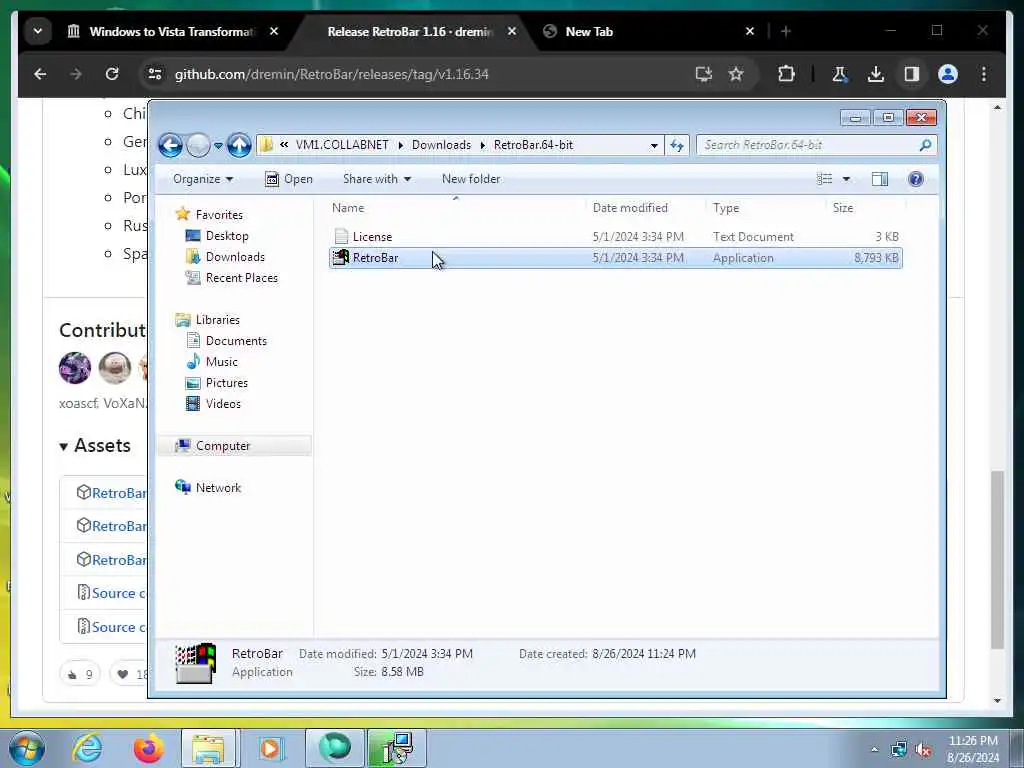Screen dimensions: 1024x768
Task: Open browser downloads
Action: click(876, 74)
